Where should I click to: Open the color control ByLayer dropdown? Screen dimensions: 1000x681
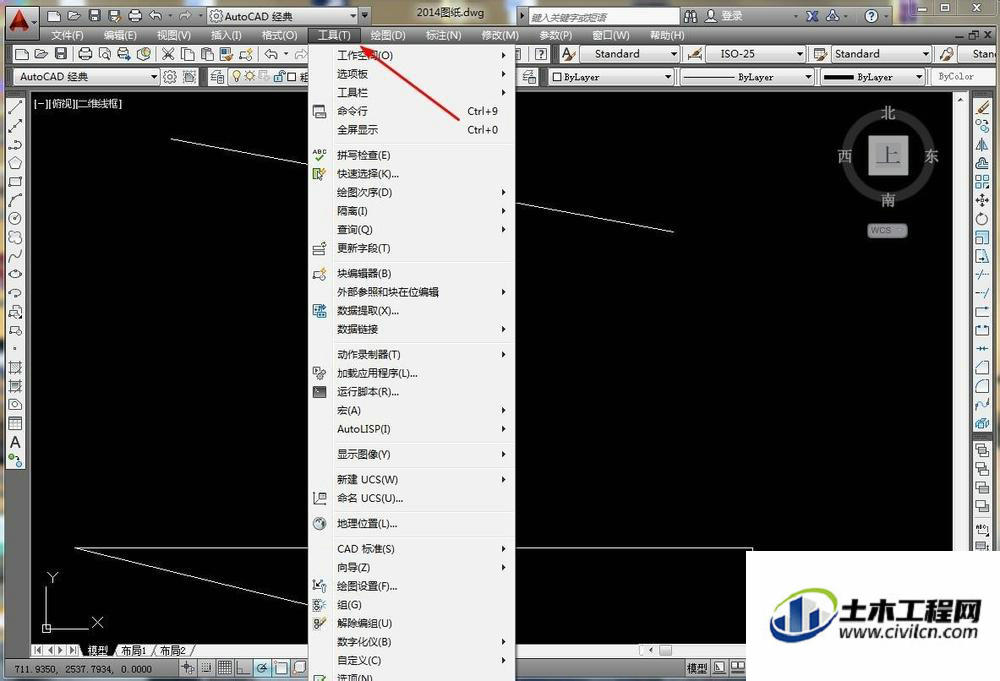pyautogui.click(x=612, y=77)
